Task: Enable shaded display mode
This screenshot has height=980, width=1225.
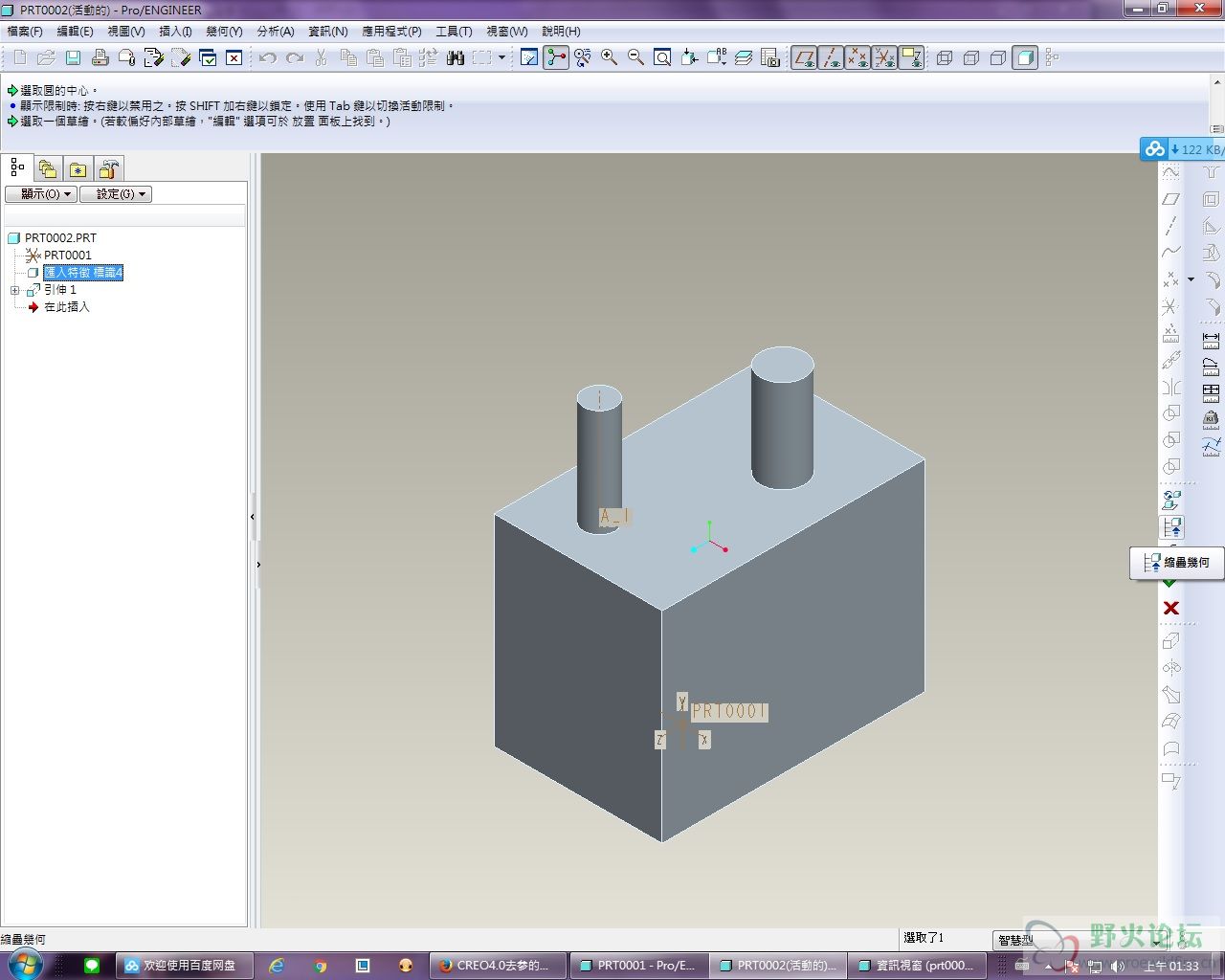Action: pos(1025,58)
